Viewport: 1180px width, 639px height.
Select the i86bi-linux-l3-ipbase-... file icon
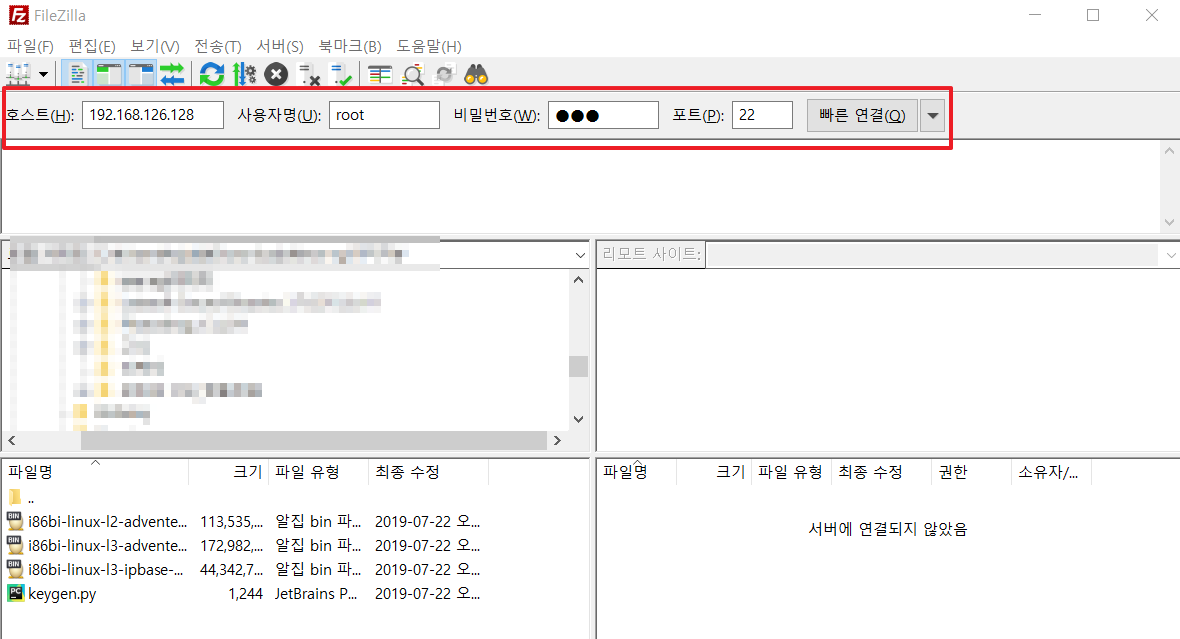pyautogui.click(x=15, y=569)
